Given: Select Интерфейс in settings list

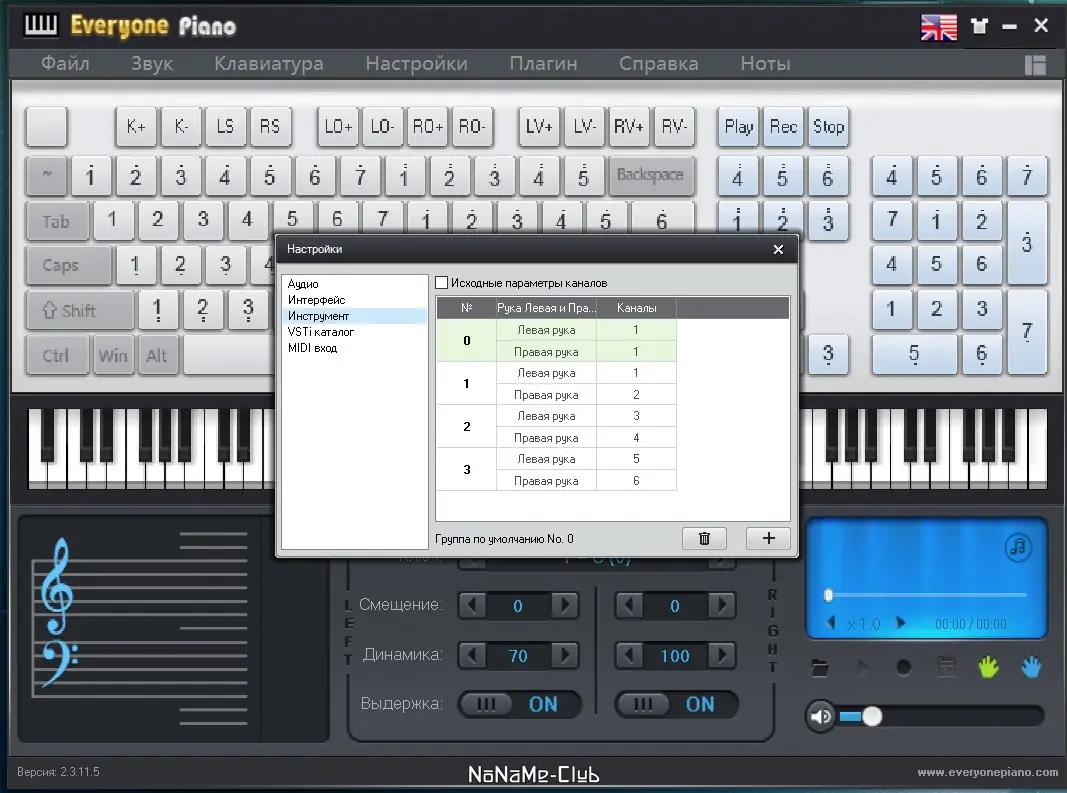Looking at the screenshot, I should tap(316, 300).
